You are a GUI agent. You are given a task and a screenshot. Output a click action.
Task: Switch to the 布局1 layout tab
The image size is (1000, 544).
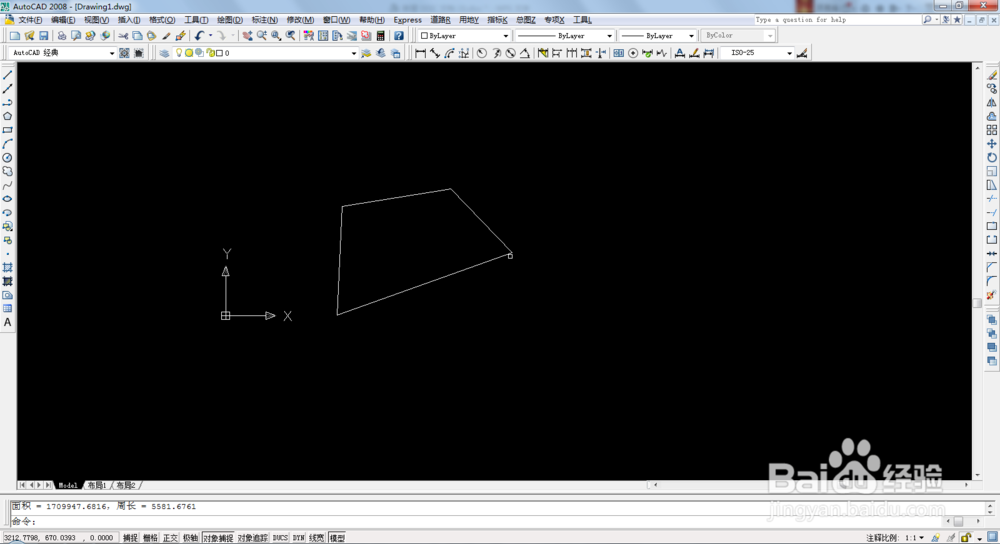click(x=97, y=485)
